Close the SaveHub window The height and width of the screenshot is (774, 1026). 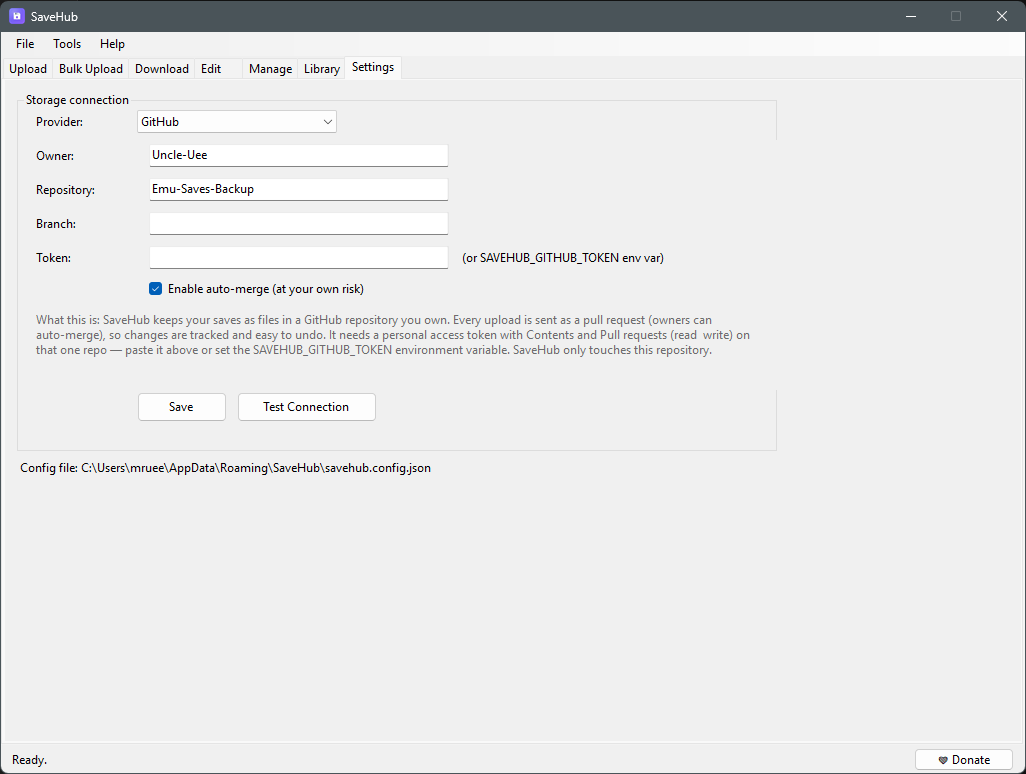click(x=1002, y=16)
